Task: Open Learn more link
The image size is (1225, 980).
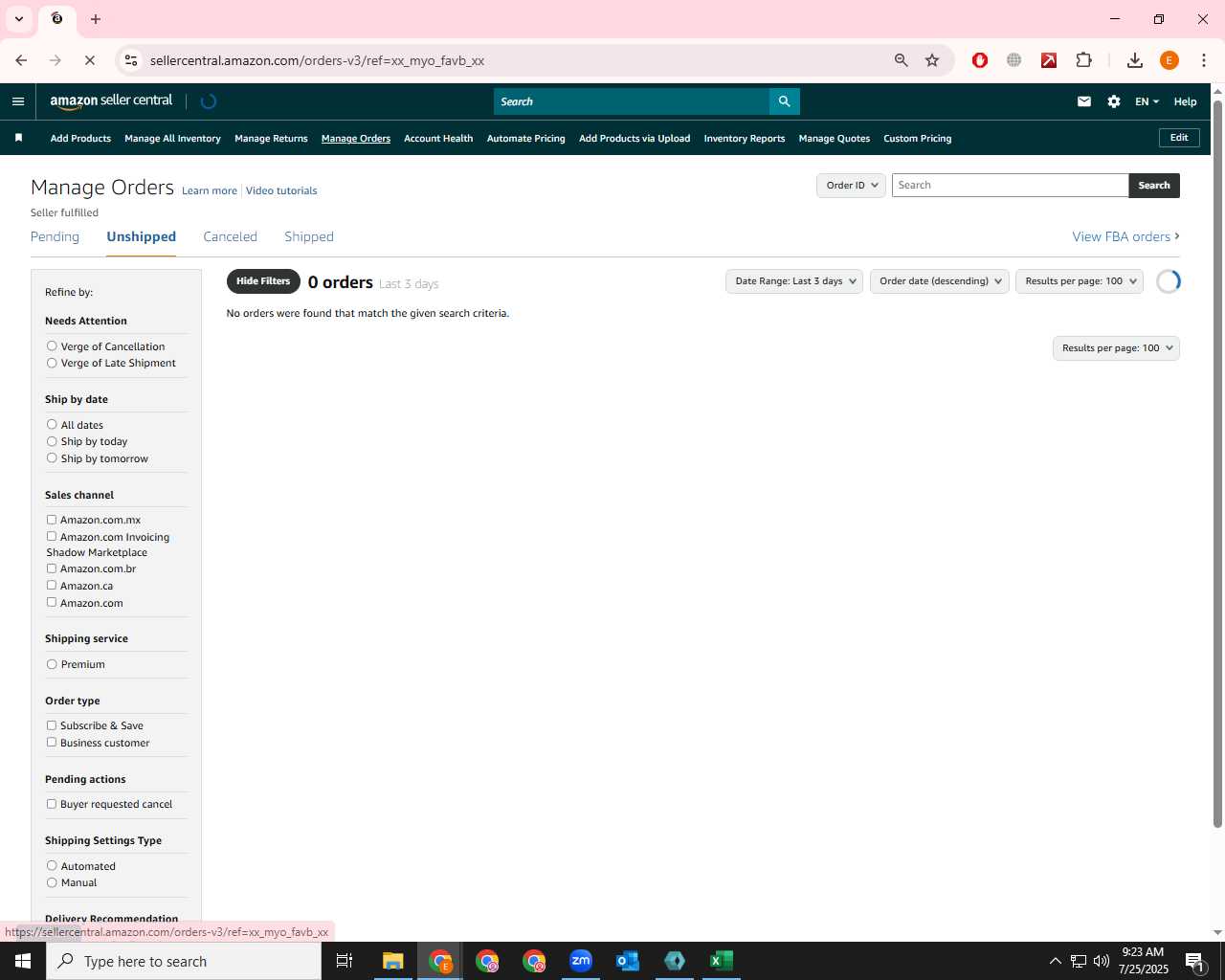Action: (x=210, y=190)
